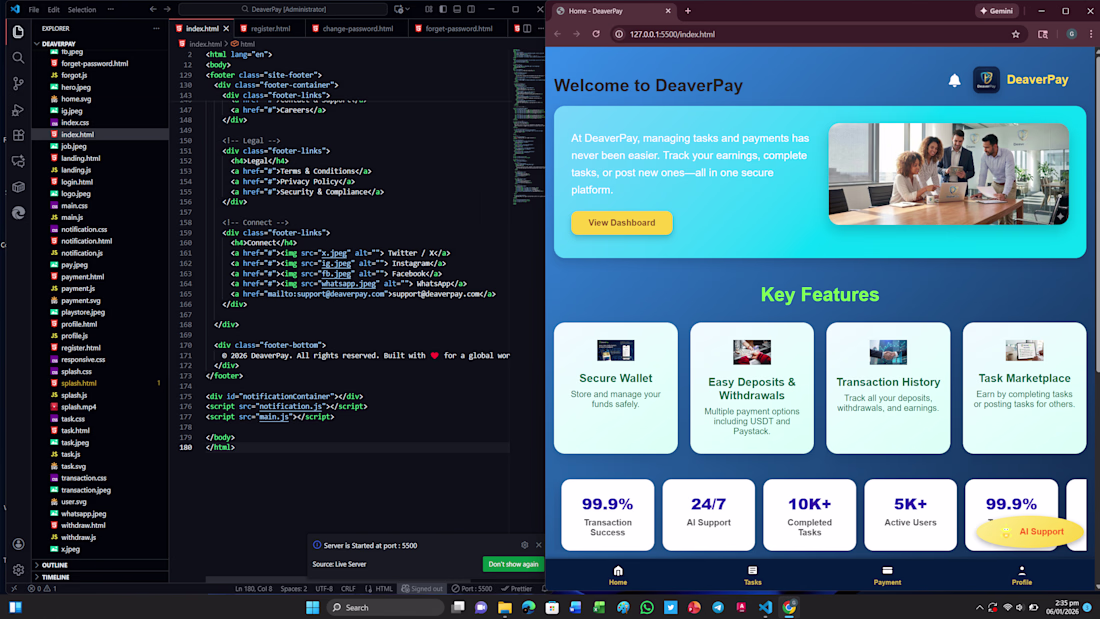Image resolution: width=1100 pixels, height=619 pixels.
Task: Open the Gemini button in Chrome
Action: (x=996, y=11)
